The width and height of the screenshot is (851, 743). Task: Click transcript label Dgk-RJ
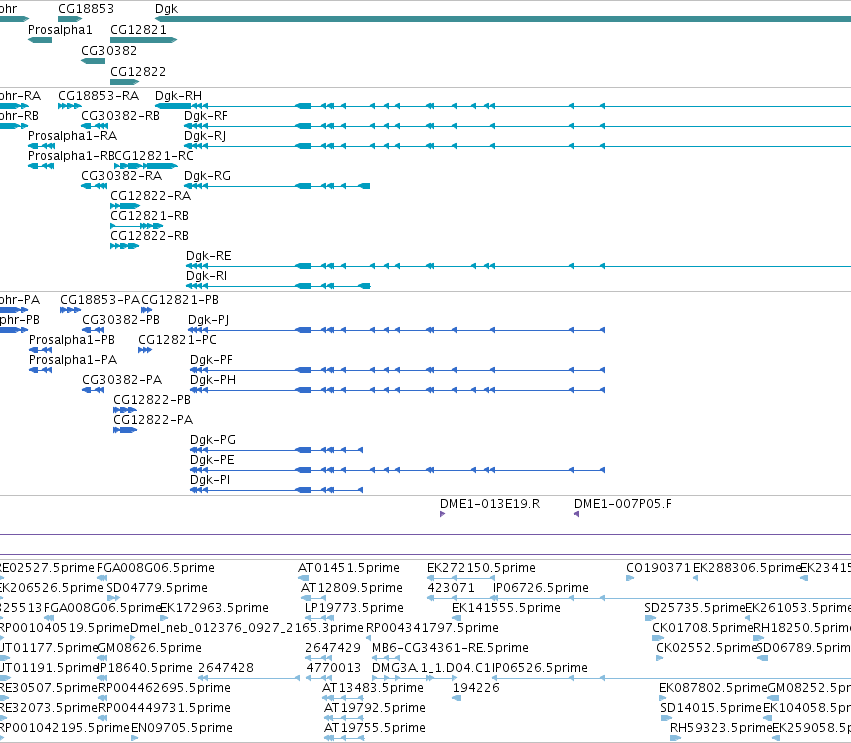pyautogui.click(x=205, y=136)
